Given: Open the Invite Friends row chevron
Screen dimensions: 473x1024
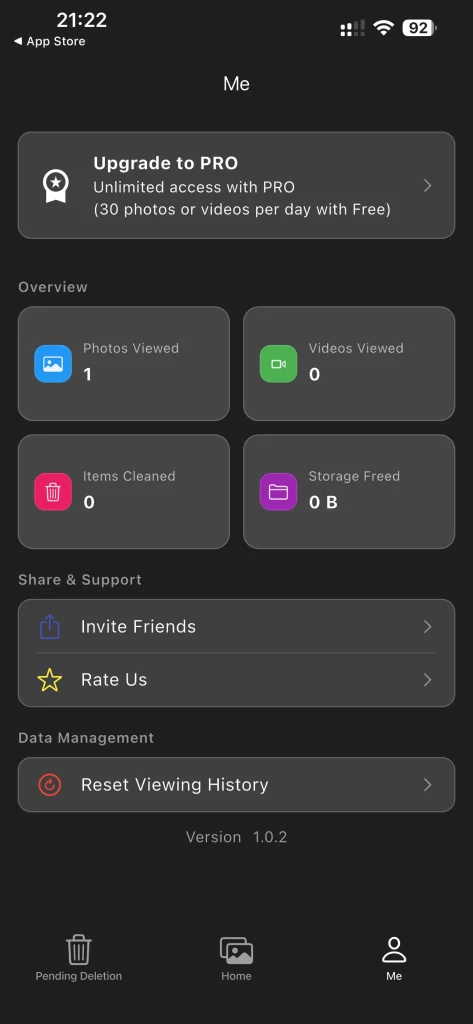Looking at the screenshot, I should coord(427,627).
